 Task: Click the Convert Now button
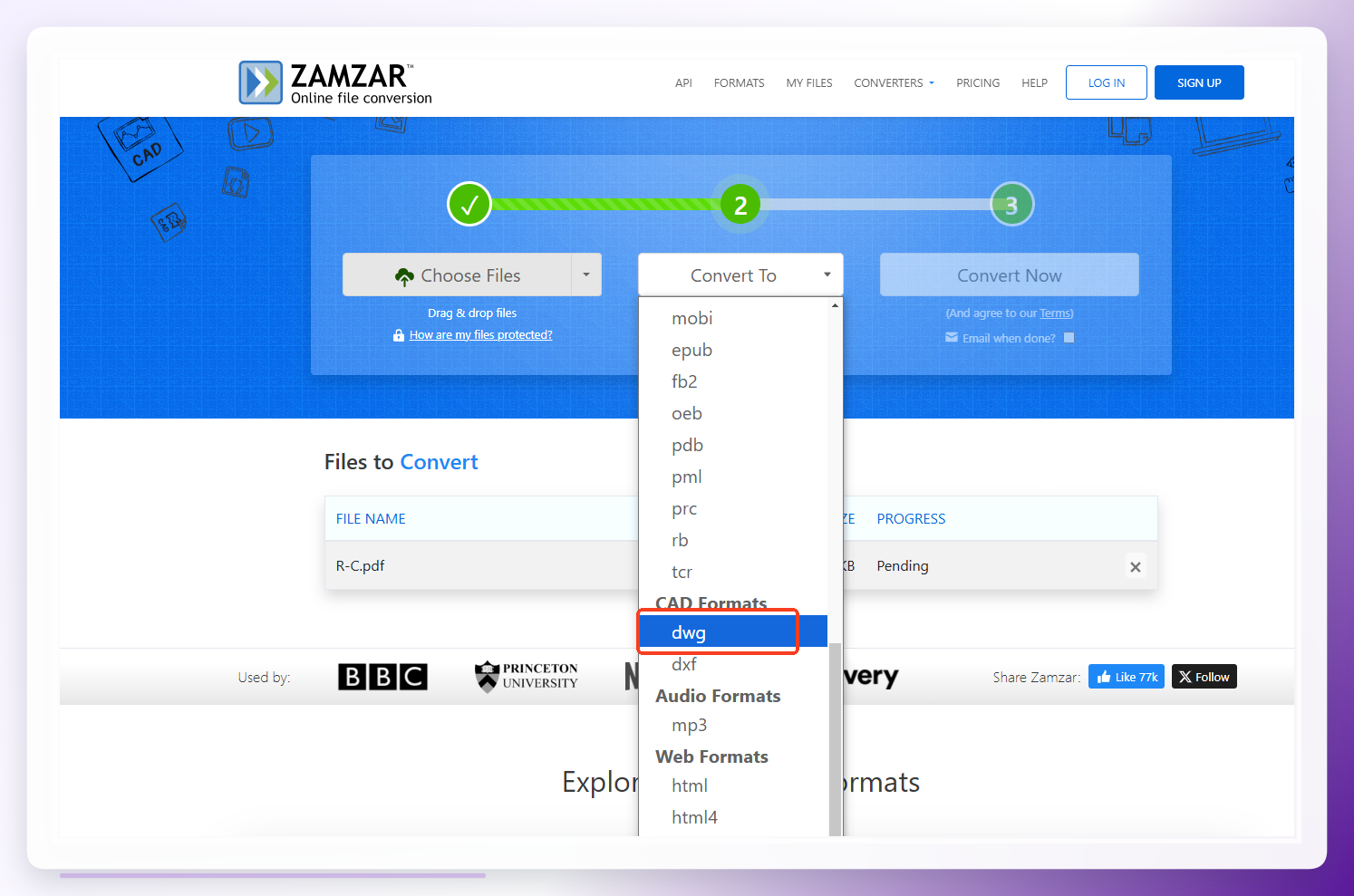point(1010,275)
